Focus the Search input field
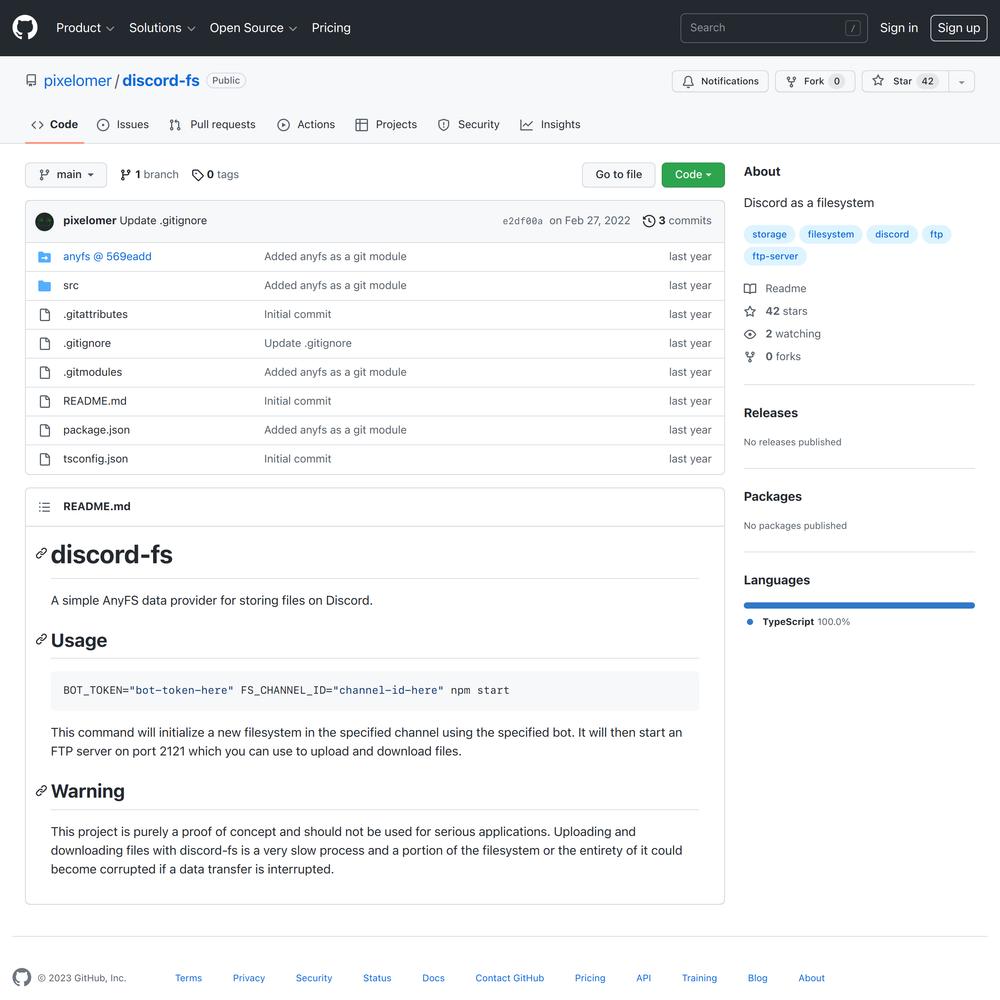 (x=774, y=28)
